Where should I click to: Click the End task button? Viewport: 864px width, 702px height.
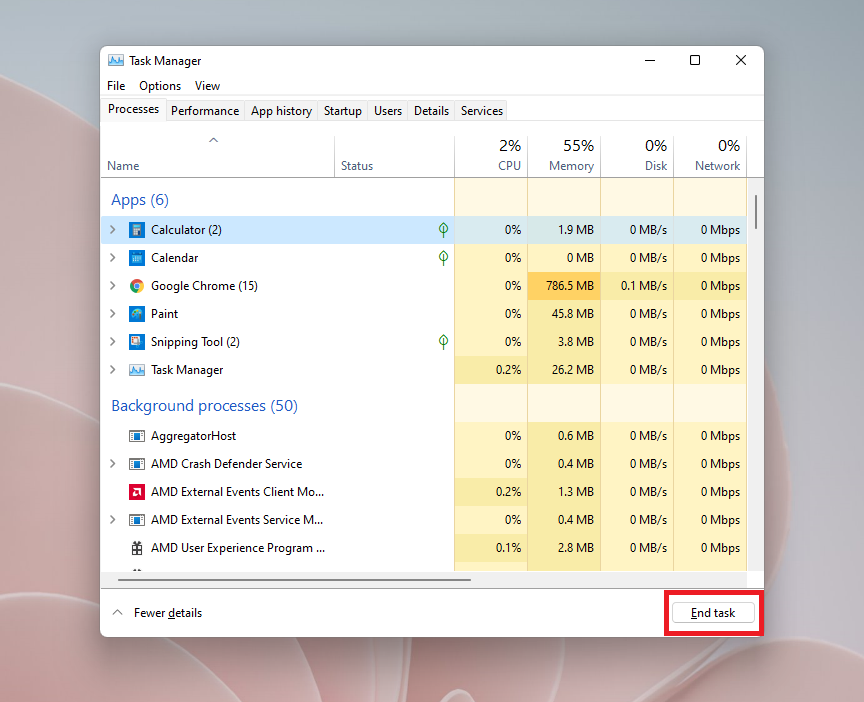point(713,613)
